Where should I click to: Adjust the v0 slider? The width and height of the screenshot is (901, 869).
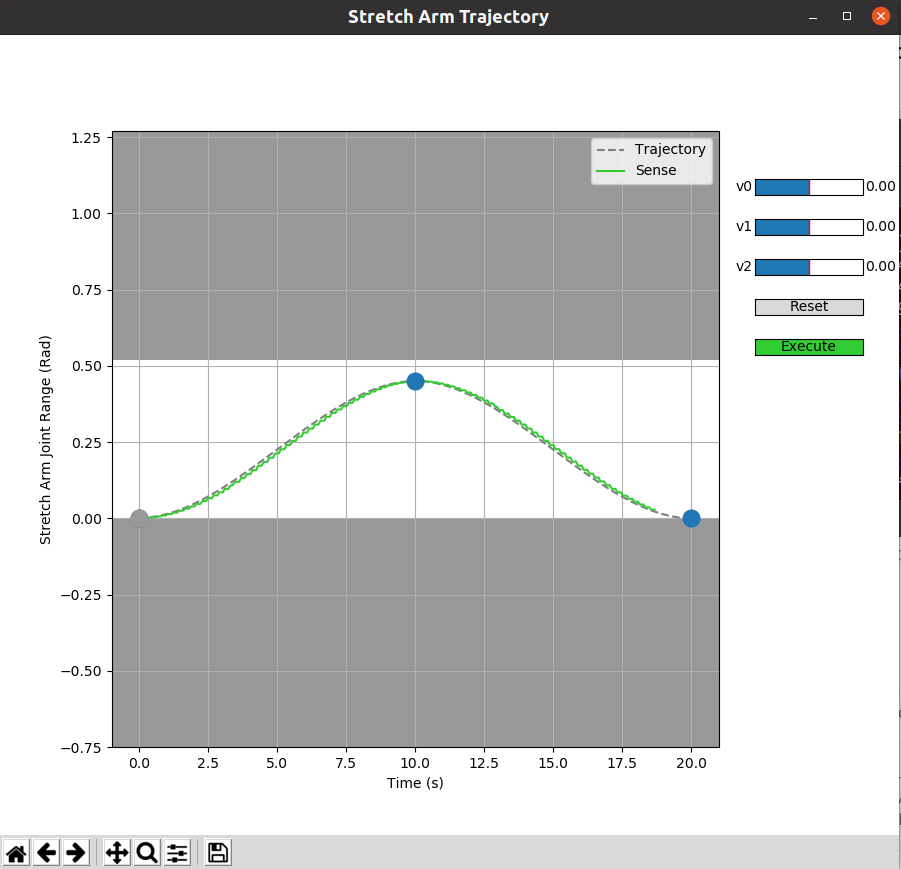(x=809, y=187)
